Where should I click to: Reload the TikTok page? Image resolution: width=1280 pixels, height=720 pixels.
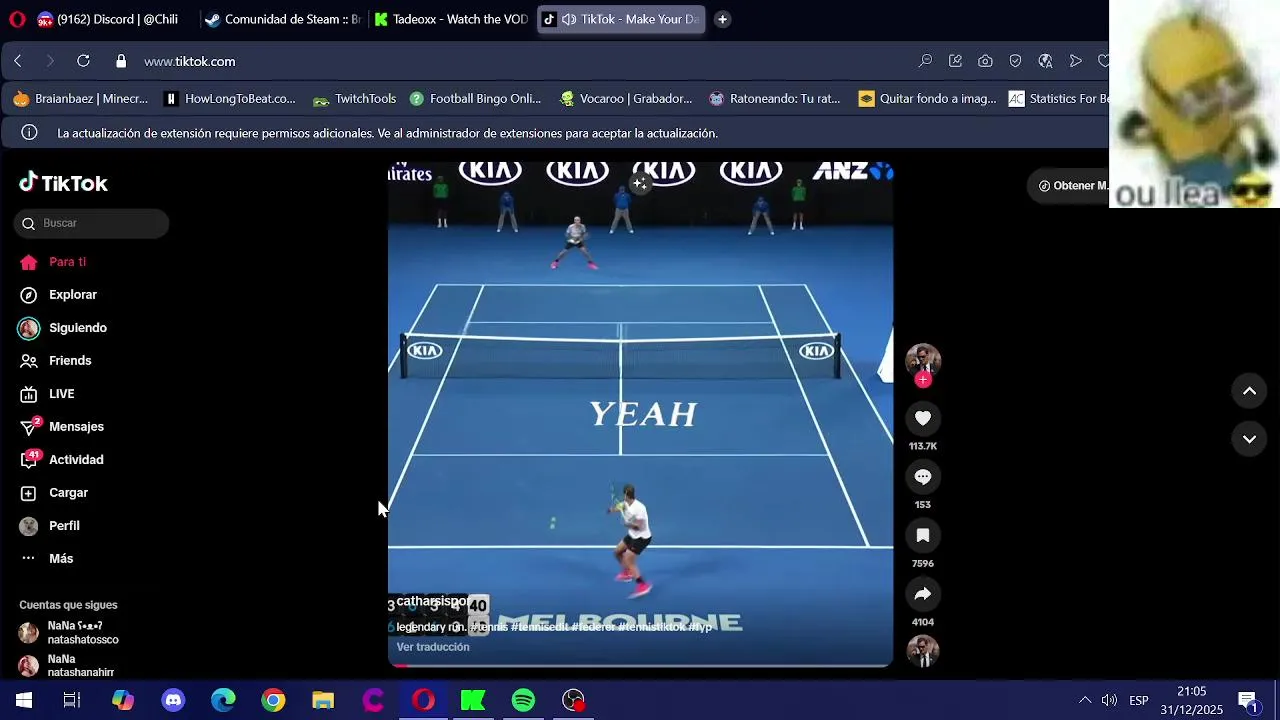83,61
